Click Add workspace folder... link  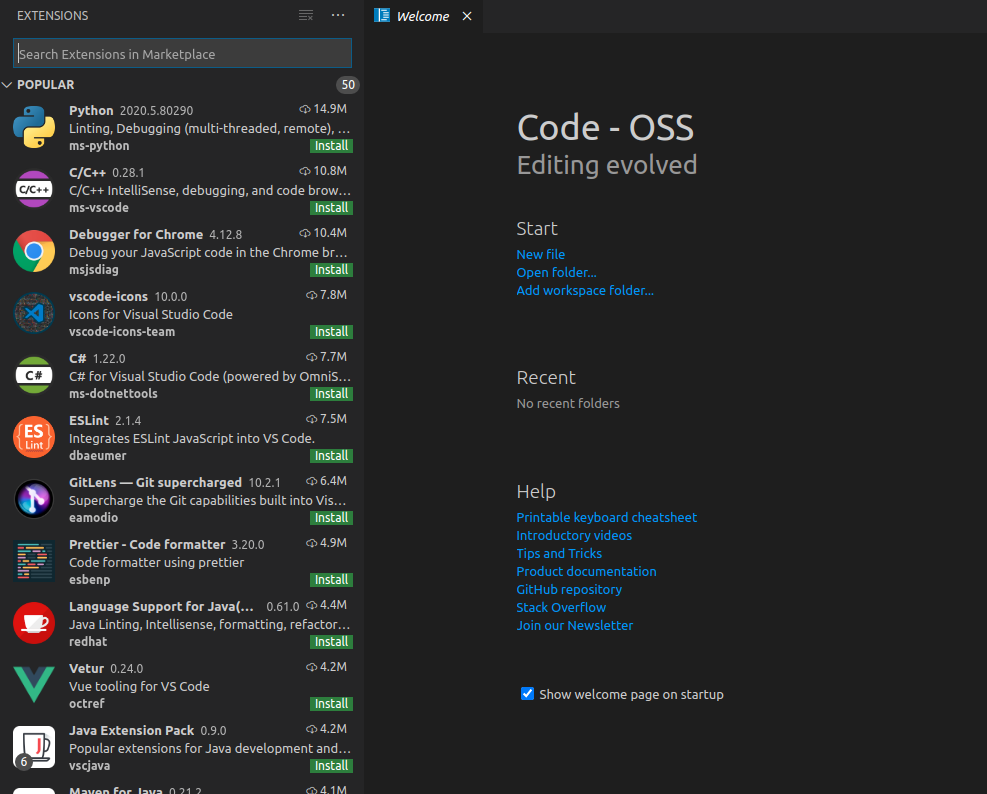click(x=585, y=290)
